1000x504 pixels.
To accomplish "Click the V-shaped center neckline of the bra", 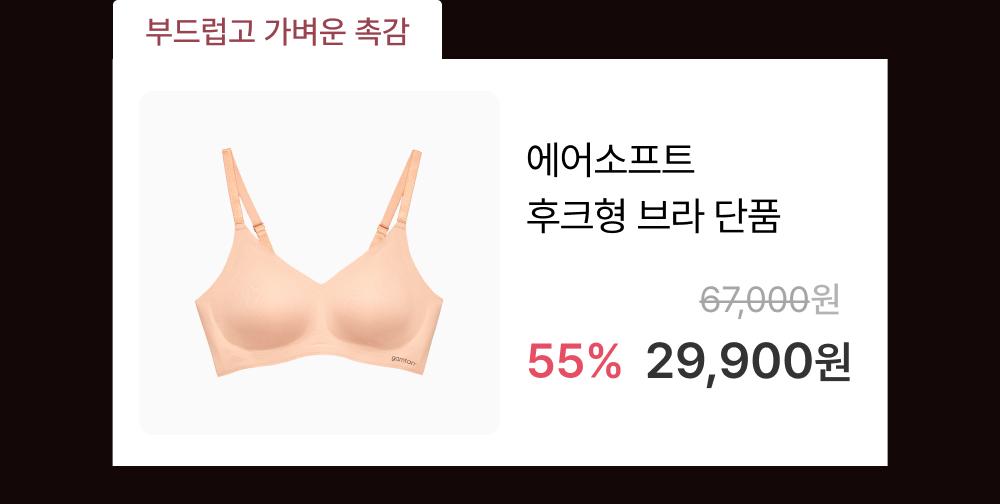I will tap(323, 282).
